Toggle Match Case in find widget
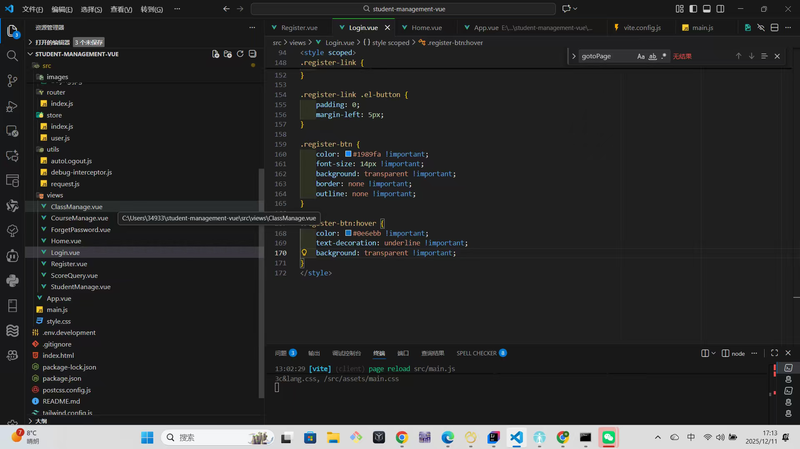The height and width of the screenshot is (449, 800). [x=641, y=56]
